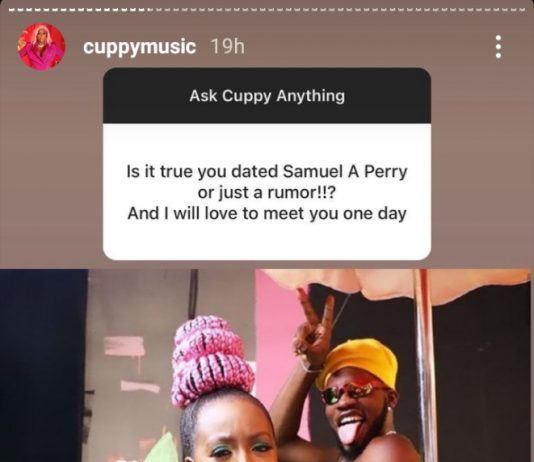This screenshot has width=534, height=462.
Task: Tap the pink braided hair bun in photo
Action: (x=212, y=360)
